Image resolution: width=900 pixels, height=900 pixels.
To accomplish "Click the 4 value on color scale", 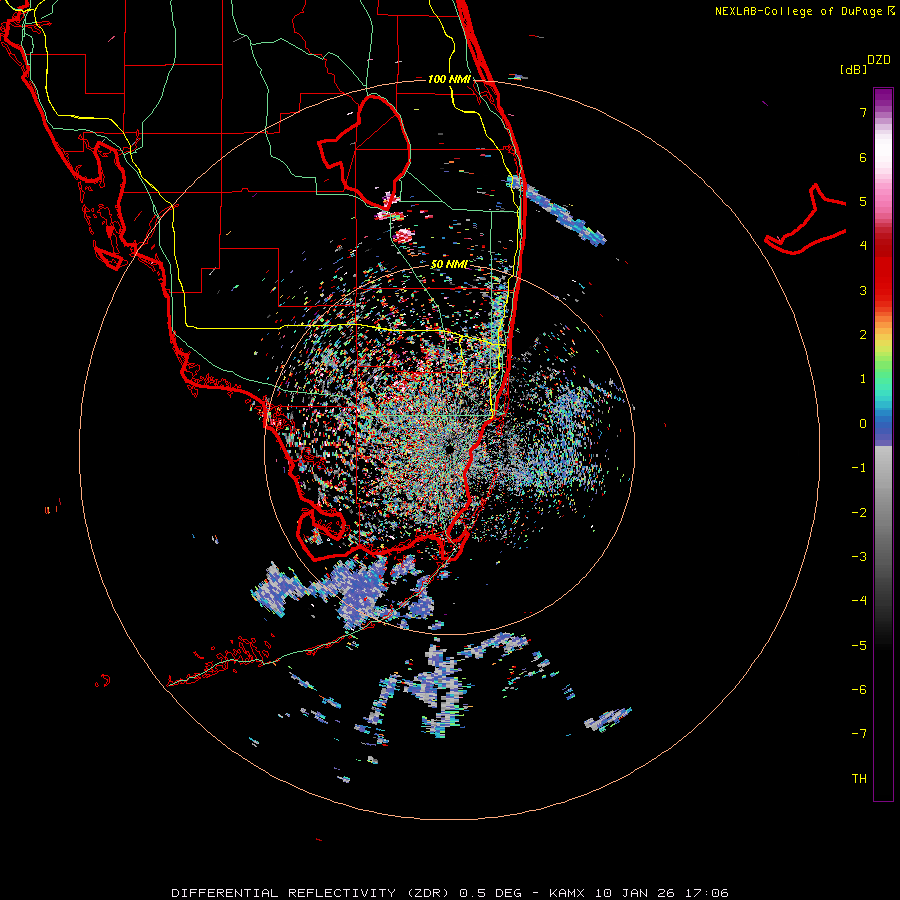I will (863, 246).
